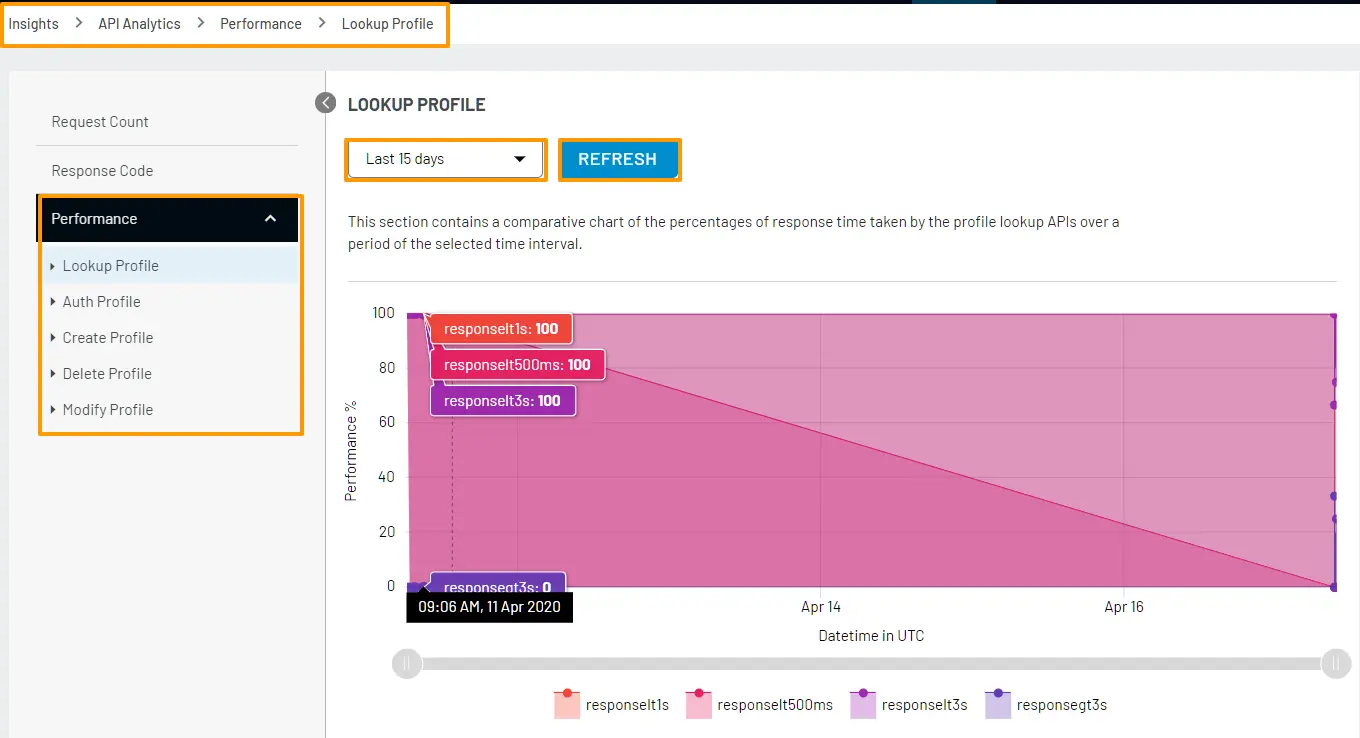The image size is (1360, 738).
Task: Open the Last 15 days dropdown
Action: [445, 159]
